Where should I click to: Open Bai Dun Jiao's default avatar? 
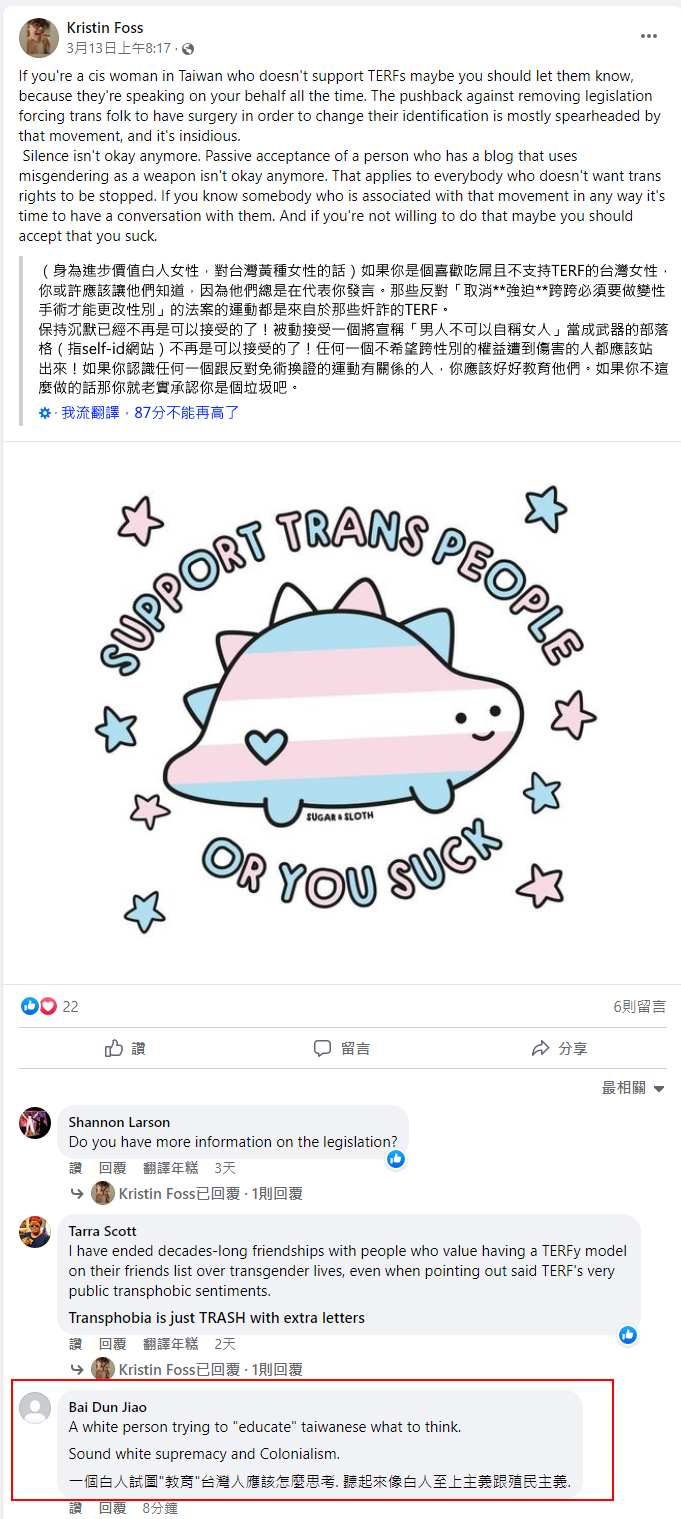tap(35, 1408)
